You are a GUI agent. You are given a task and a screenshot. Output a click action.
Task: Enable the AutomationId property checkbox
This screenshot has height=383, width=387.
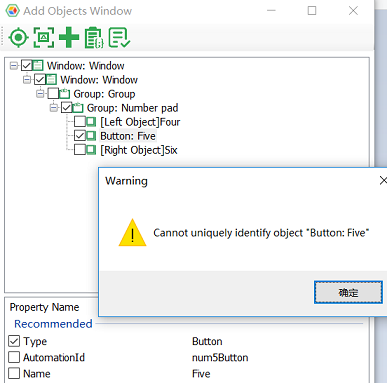pos(14,357)
